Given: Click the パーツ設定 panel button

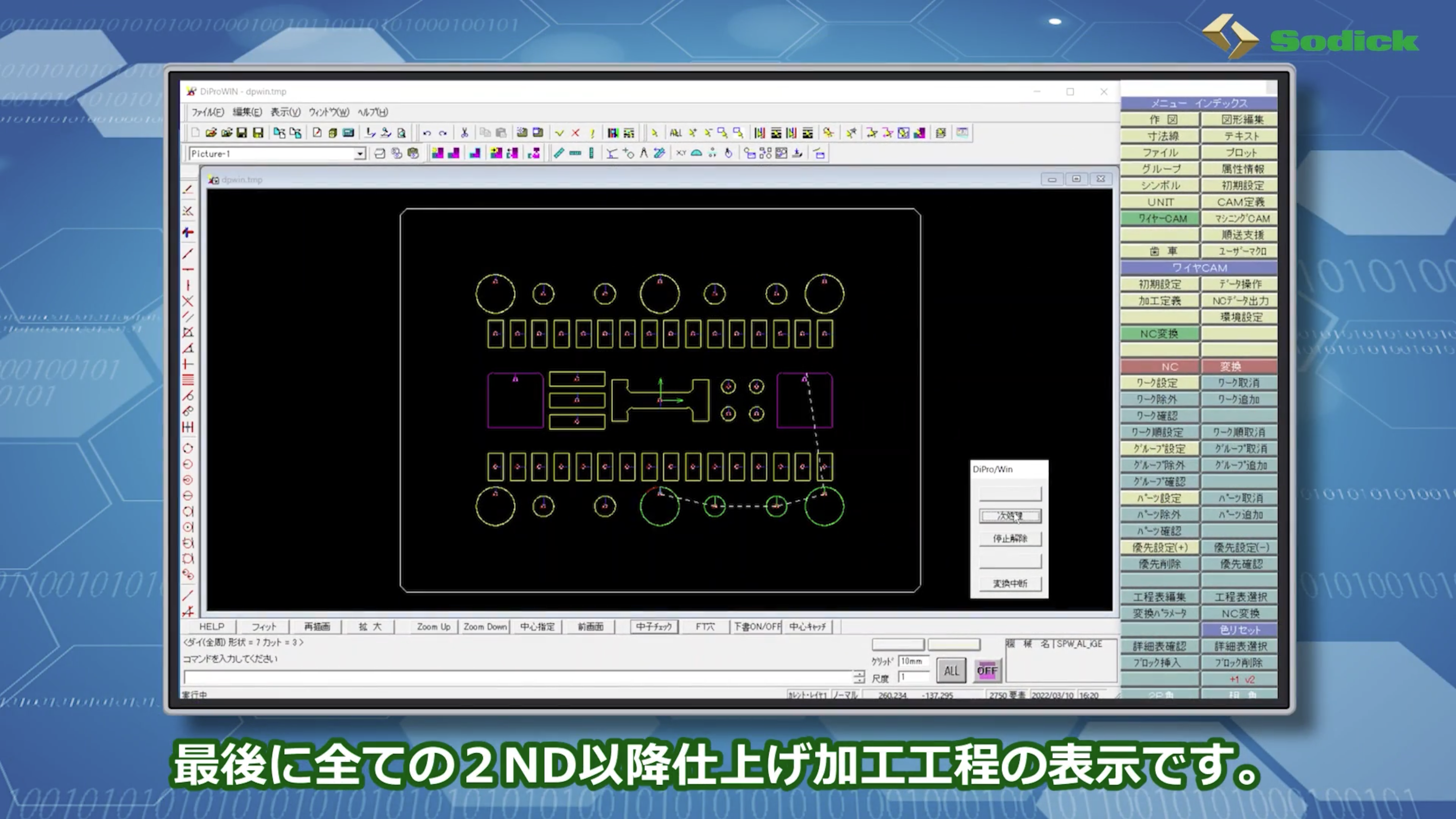Looking at the screenshot, I should (1160, 498).
